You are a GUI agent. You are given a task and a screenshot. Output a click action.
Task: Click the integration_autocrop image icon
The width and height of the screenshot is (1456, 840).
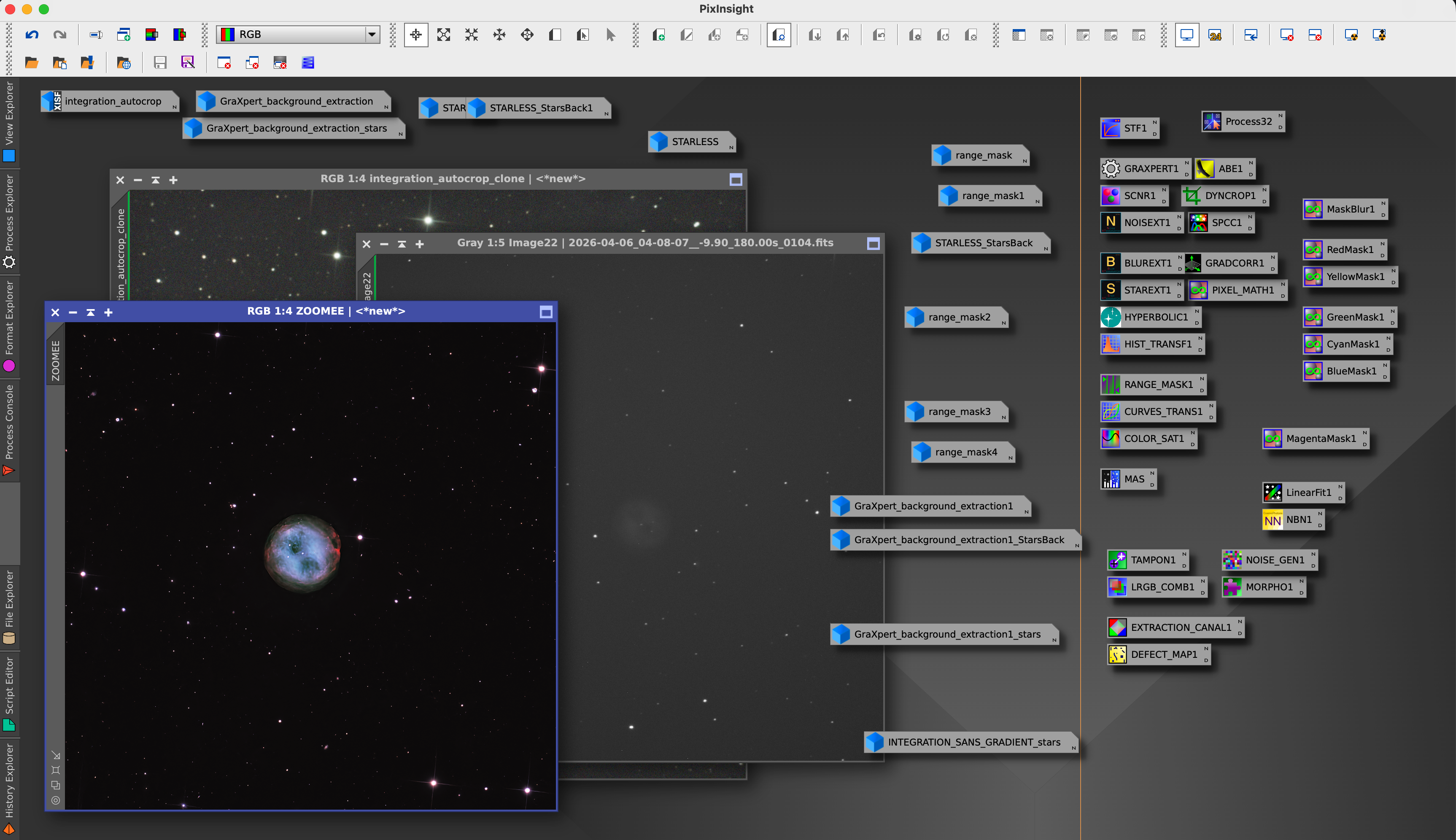[x=110, y=101]
